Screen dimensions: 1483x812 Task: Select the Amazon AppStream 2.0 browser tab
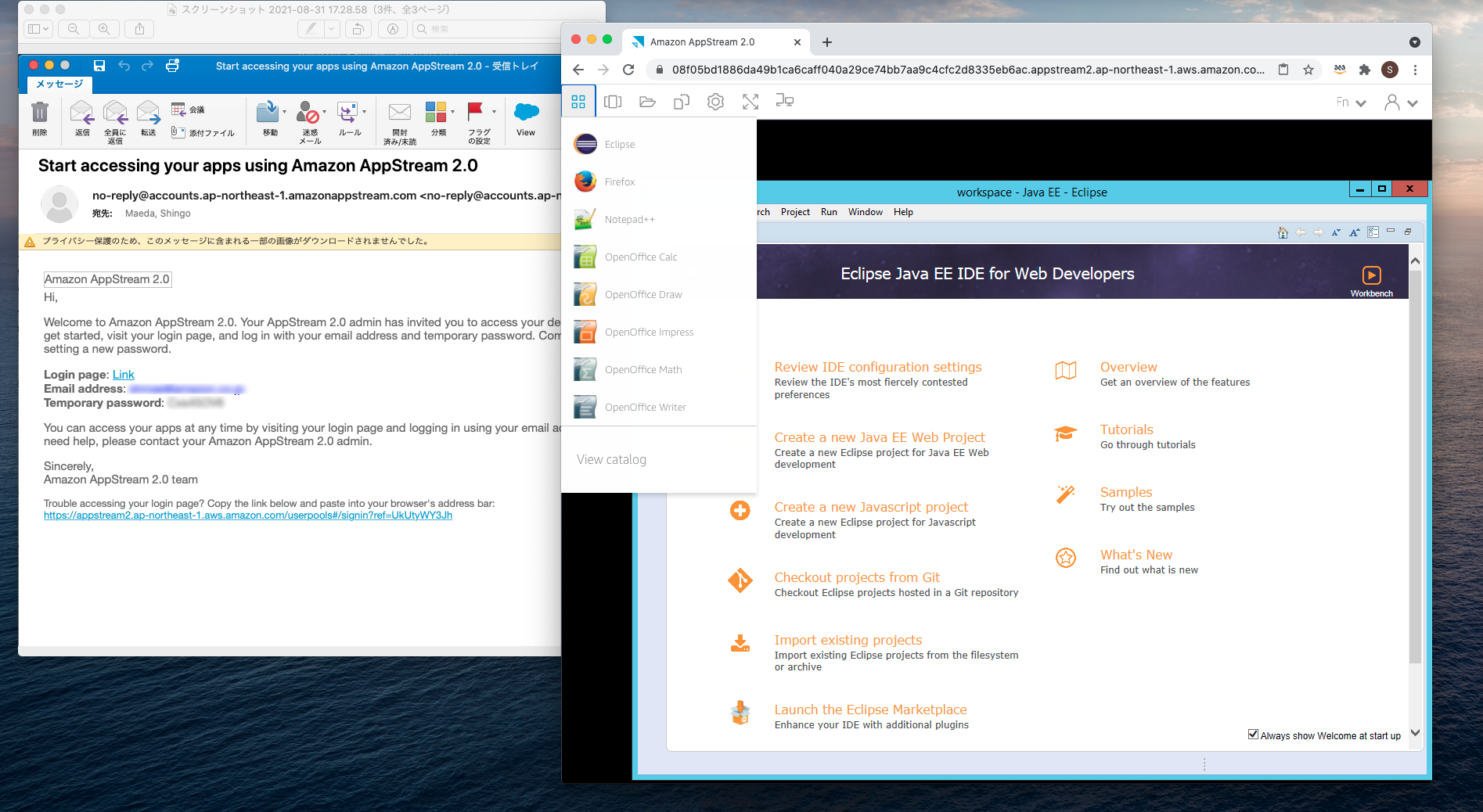tap(715, 42)
